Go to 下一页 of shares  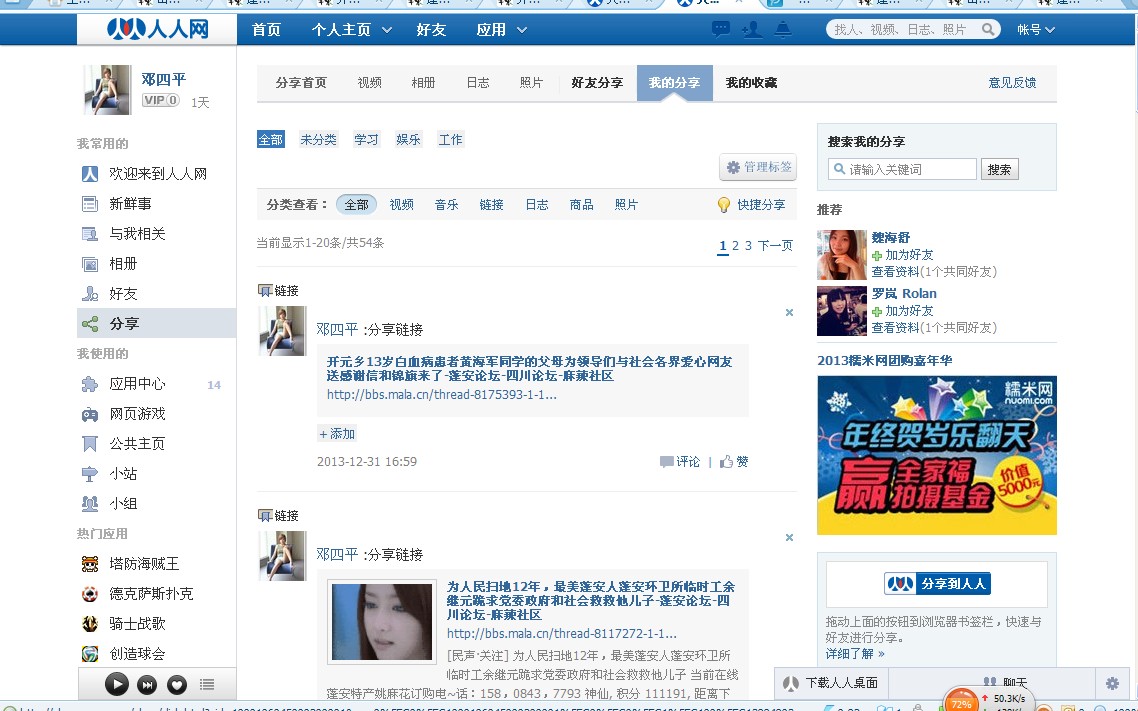[775, 246]
